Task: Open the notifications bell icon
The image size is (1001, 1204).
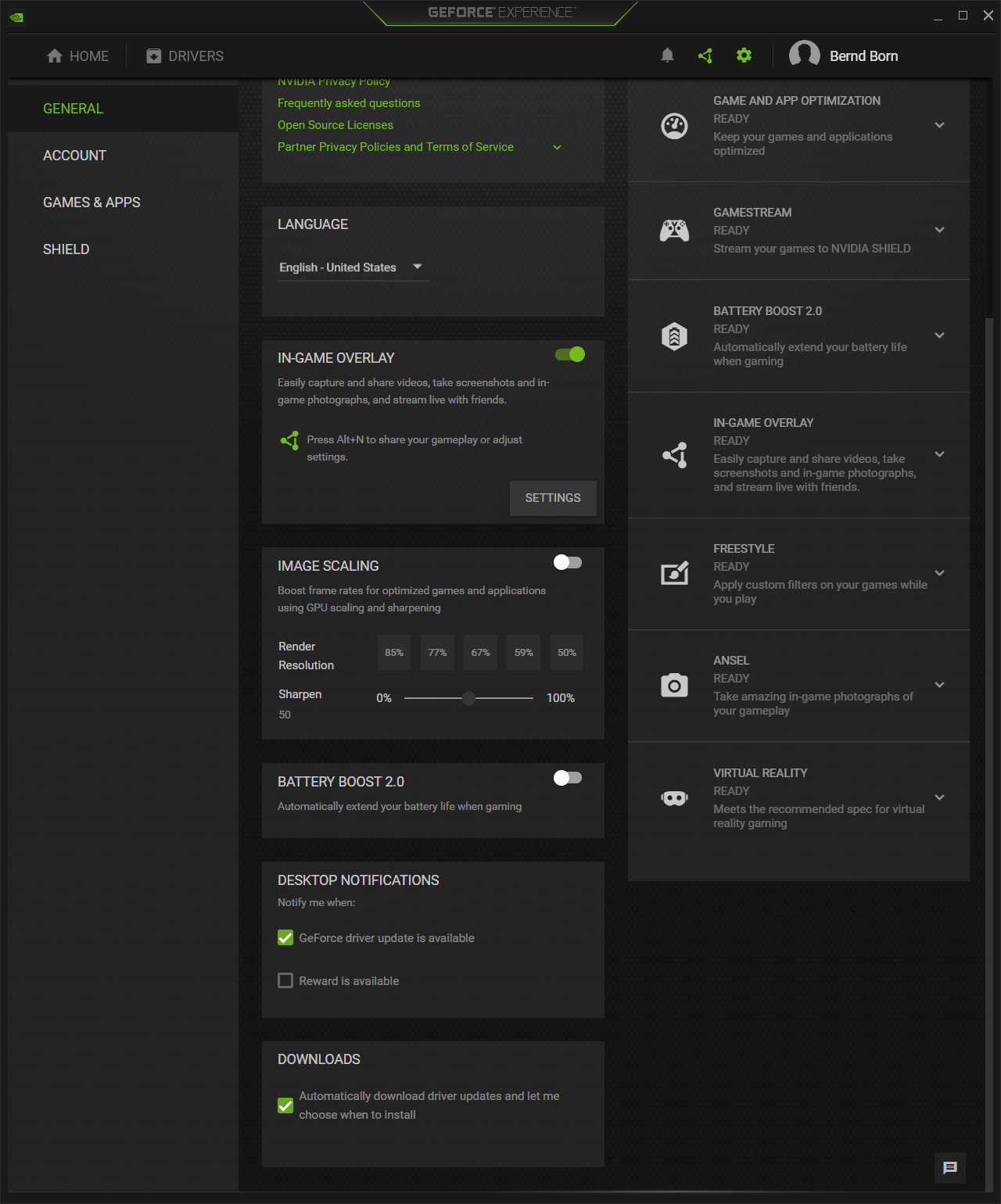Action: coord(667,56)
